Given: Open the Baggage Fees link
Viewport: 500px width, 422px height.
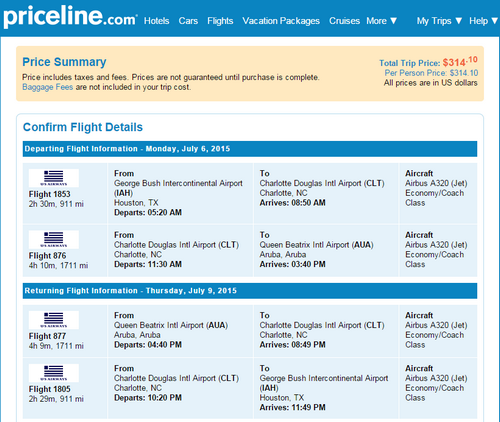Looking at the screenshot, I should pyautogui.click(x=47, y=87).
